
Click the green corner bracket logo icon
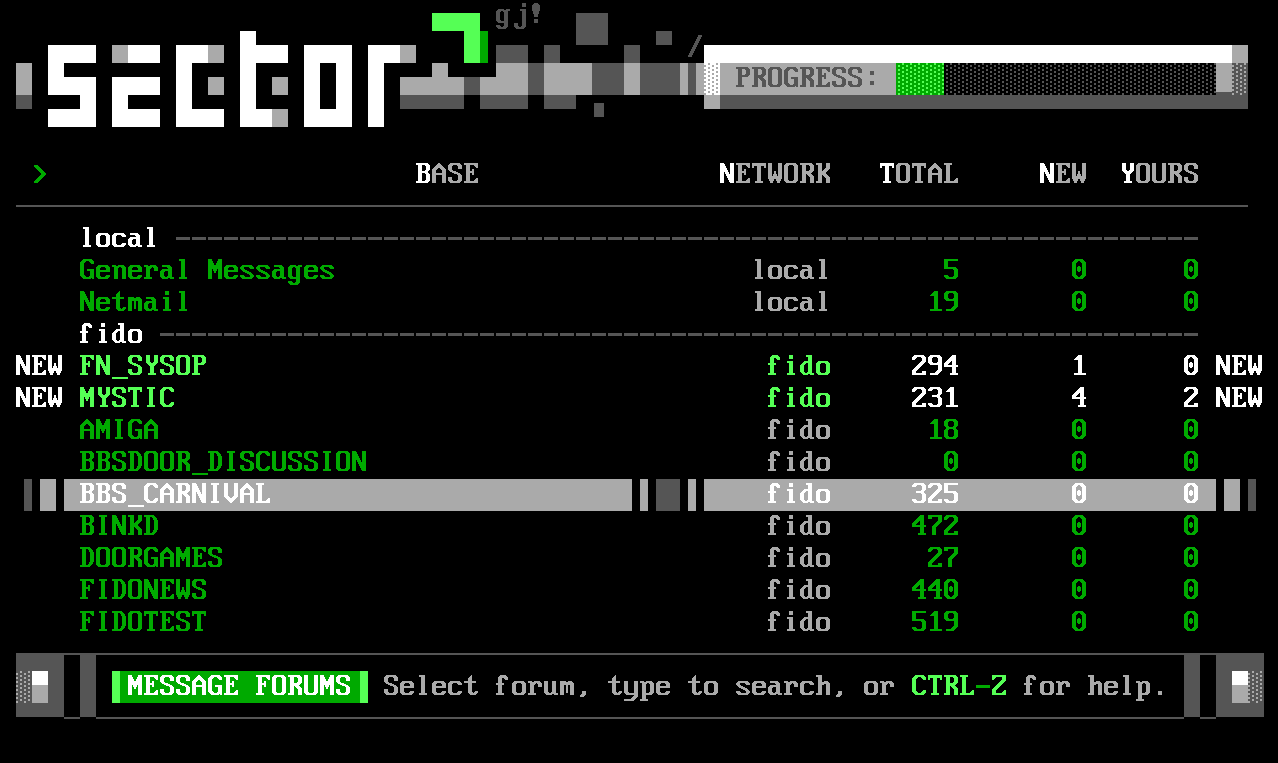461,40
